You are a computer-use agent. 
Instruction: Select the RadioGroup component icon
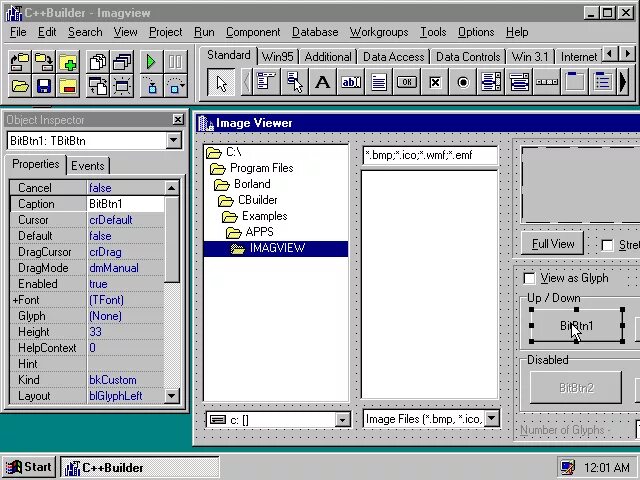coord(603,82)
